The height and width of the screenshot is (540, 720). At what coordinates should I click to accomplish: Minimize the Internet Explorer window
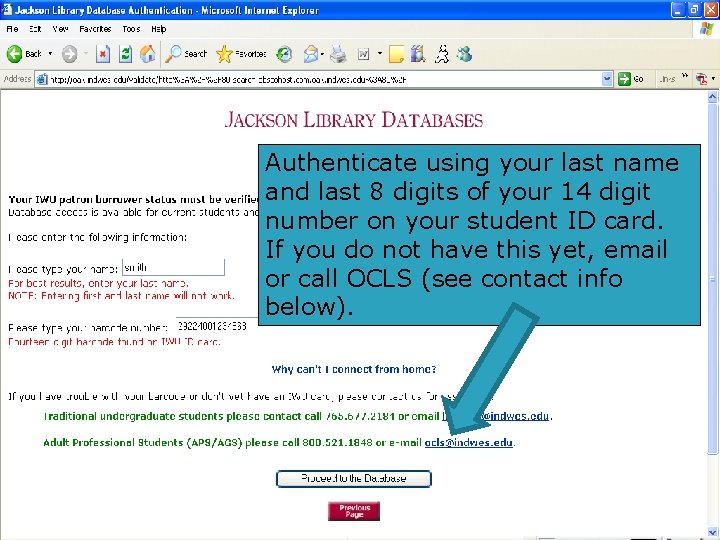(x=678, y=10)
